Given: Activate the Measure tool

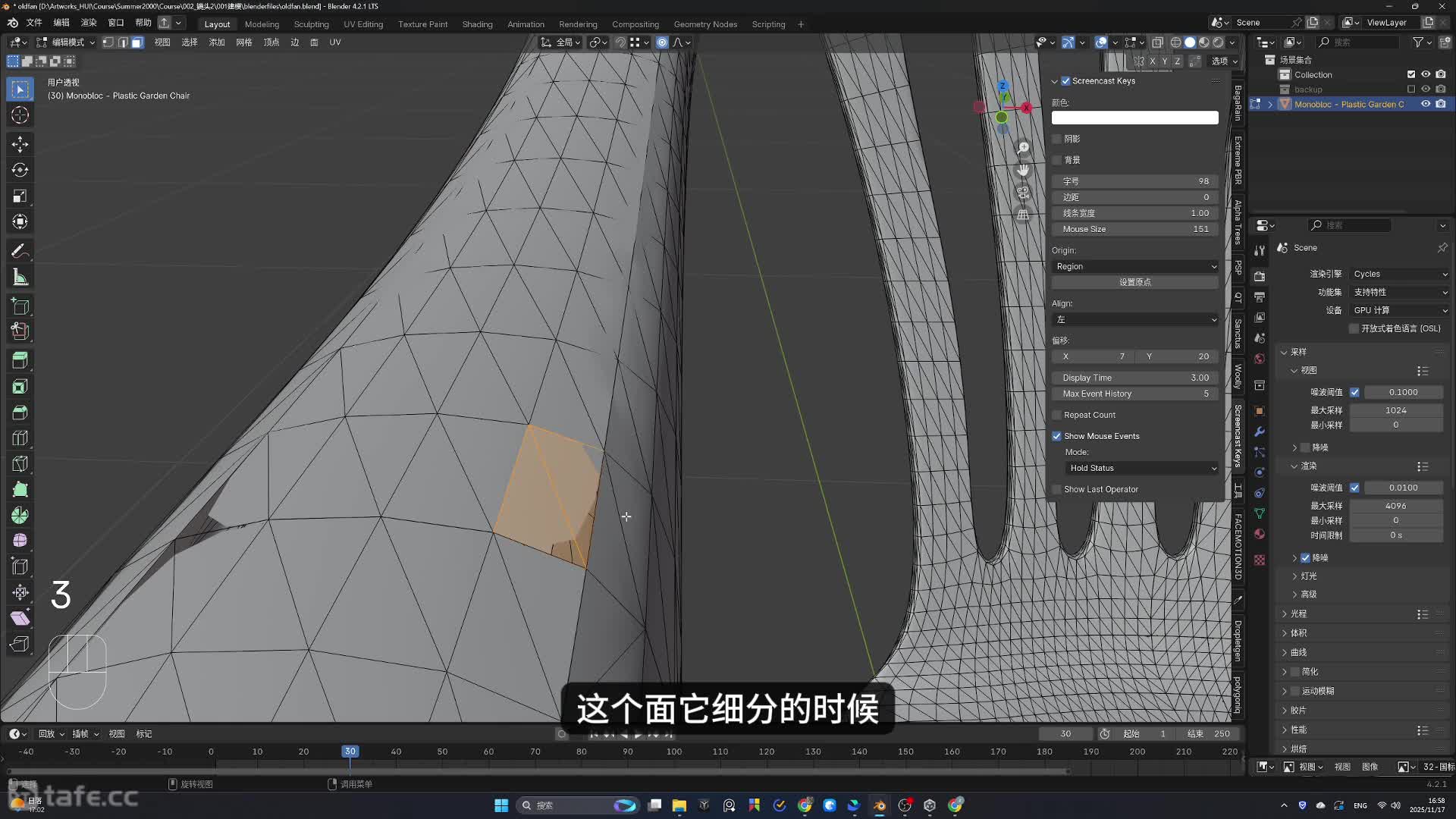Looking at the screenshot, I should click(20, 278).
